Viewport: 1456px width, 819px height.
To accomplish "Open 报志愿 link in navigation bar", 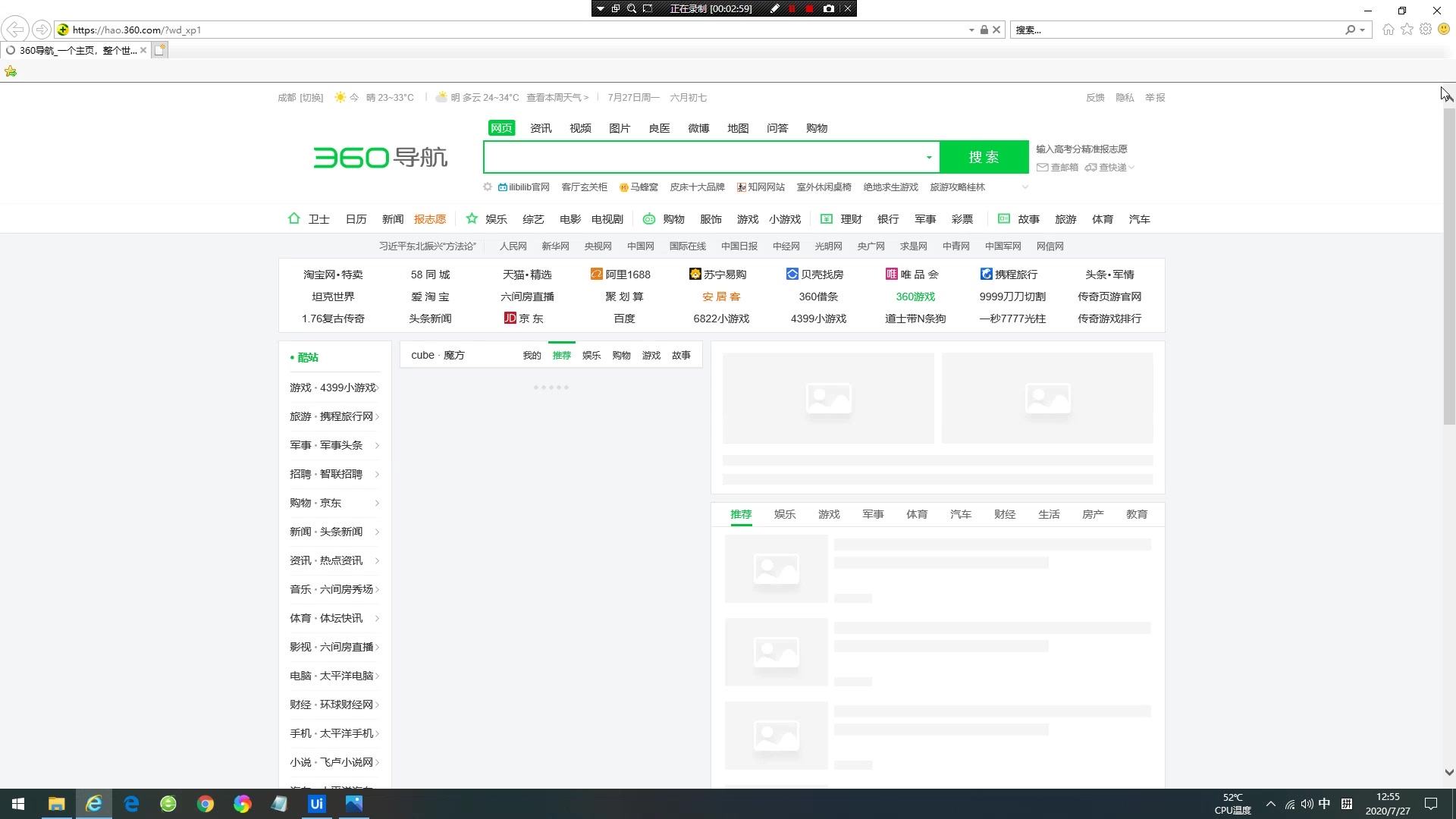I will (430, 219).
